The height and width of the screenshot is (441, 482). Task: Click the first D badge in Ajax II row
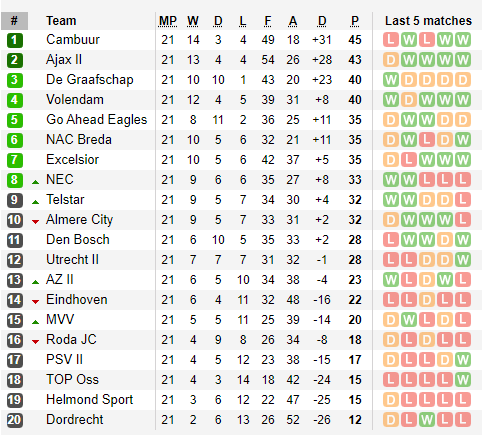tap(391, 60)
